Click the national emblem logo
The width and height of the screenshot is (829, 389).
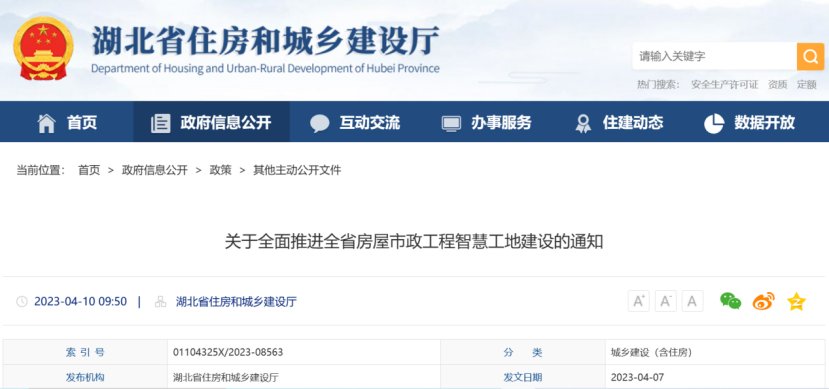tap(43, 48)
